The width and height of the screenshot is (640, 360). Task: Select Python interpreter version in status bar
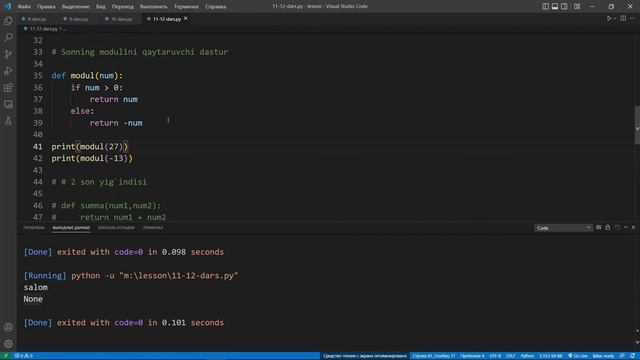(551, 356)
